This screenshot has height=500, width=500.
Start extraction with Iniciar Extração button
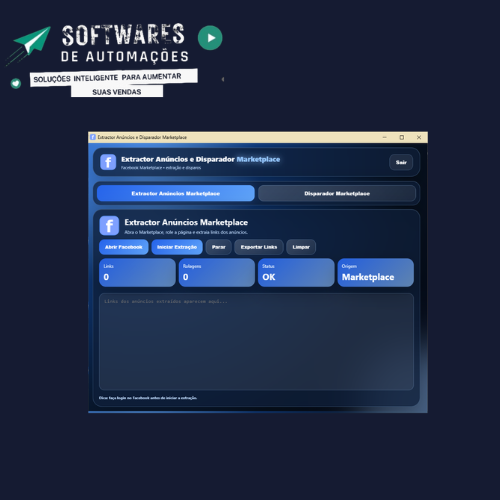click(177, 247)
